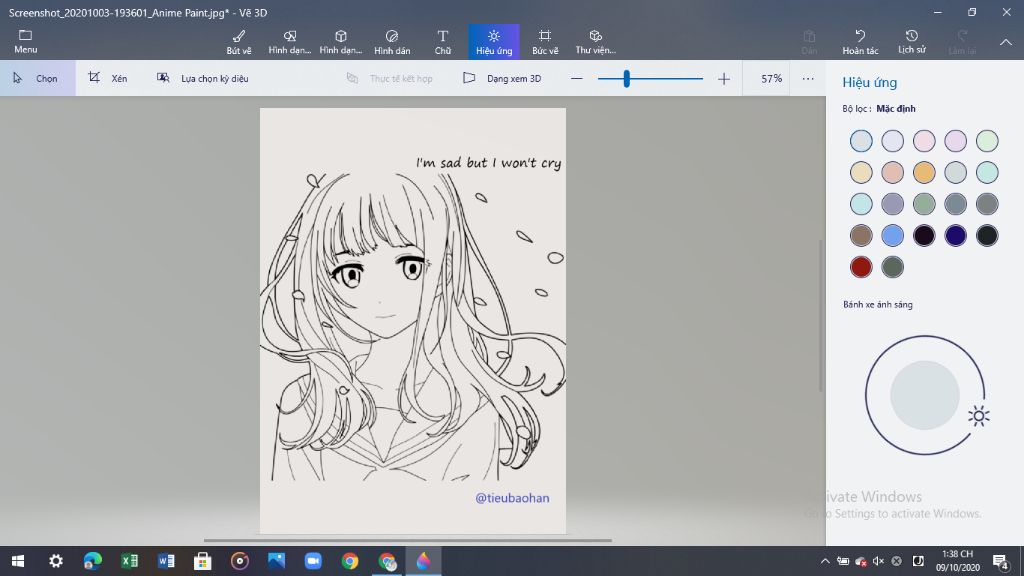The width and height of the screenshot is (1024, 576).
Task: Click the horizontal scrollbar under canvas
Action: pyautogui.click(x=408, y=540)
